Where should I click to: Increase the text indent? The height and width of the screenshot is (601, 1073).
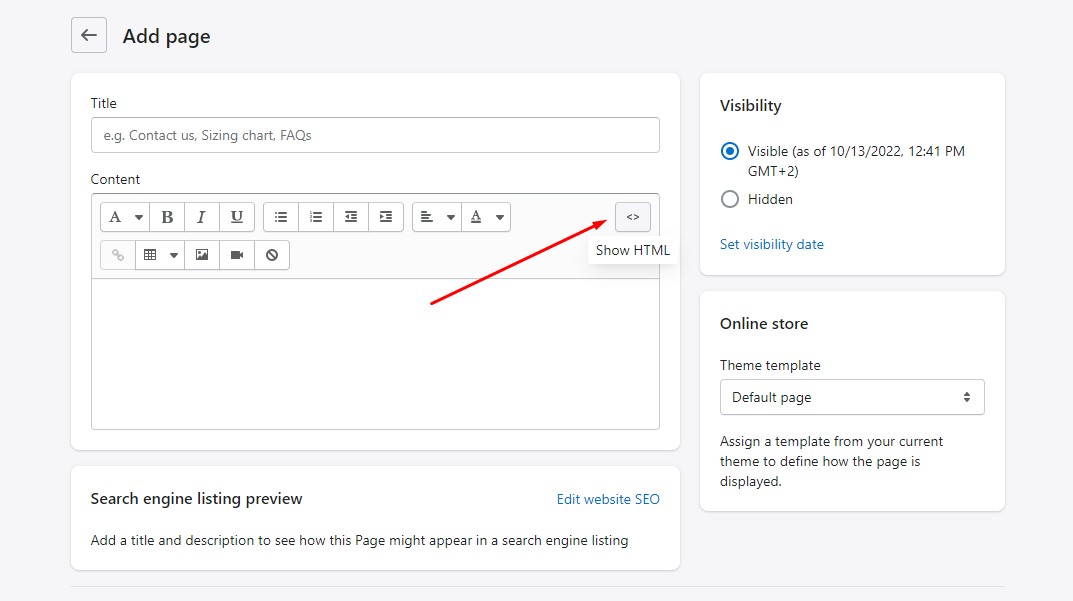point(385,216)
